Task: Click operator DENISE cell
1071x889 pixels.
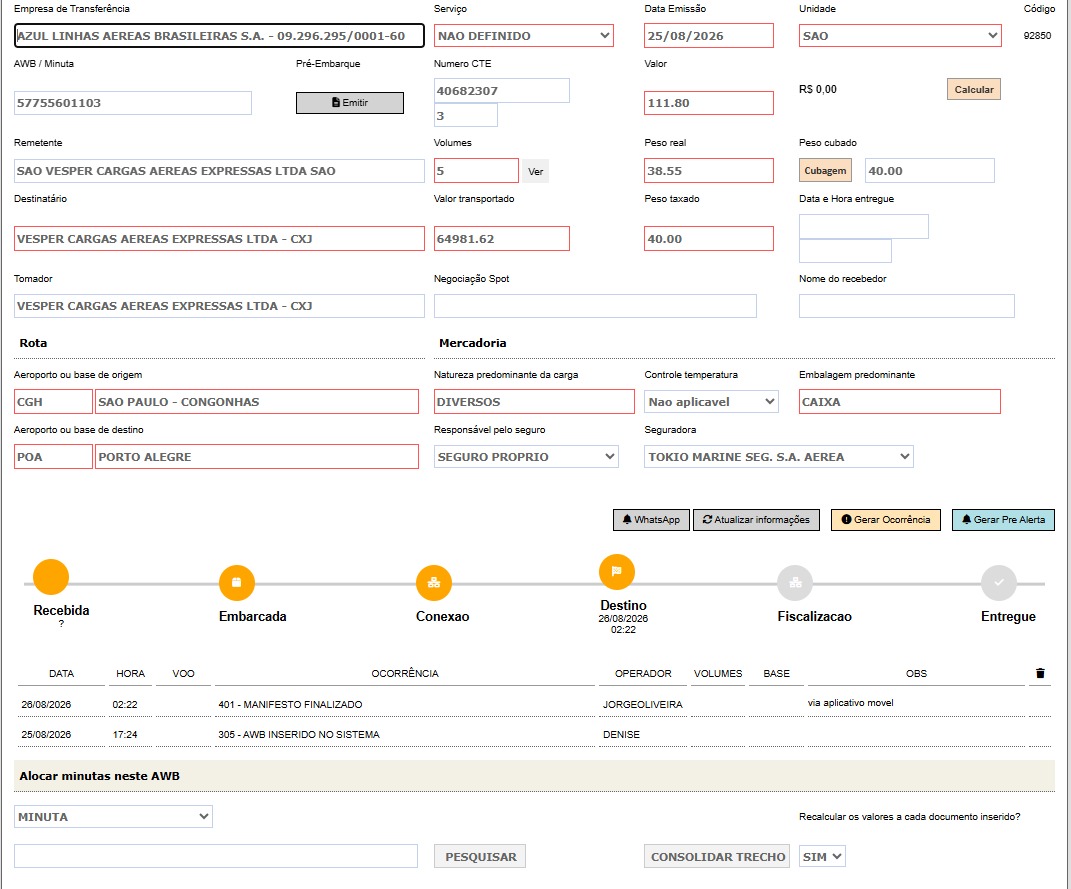Action: 622,734
